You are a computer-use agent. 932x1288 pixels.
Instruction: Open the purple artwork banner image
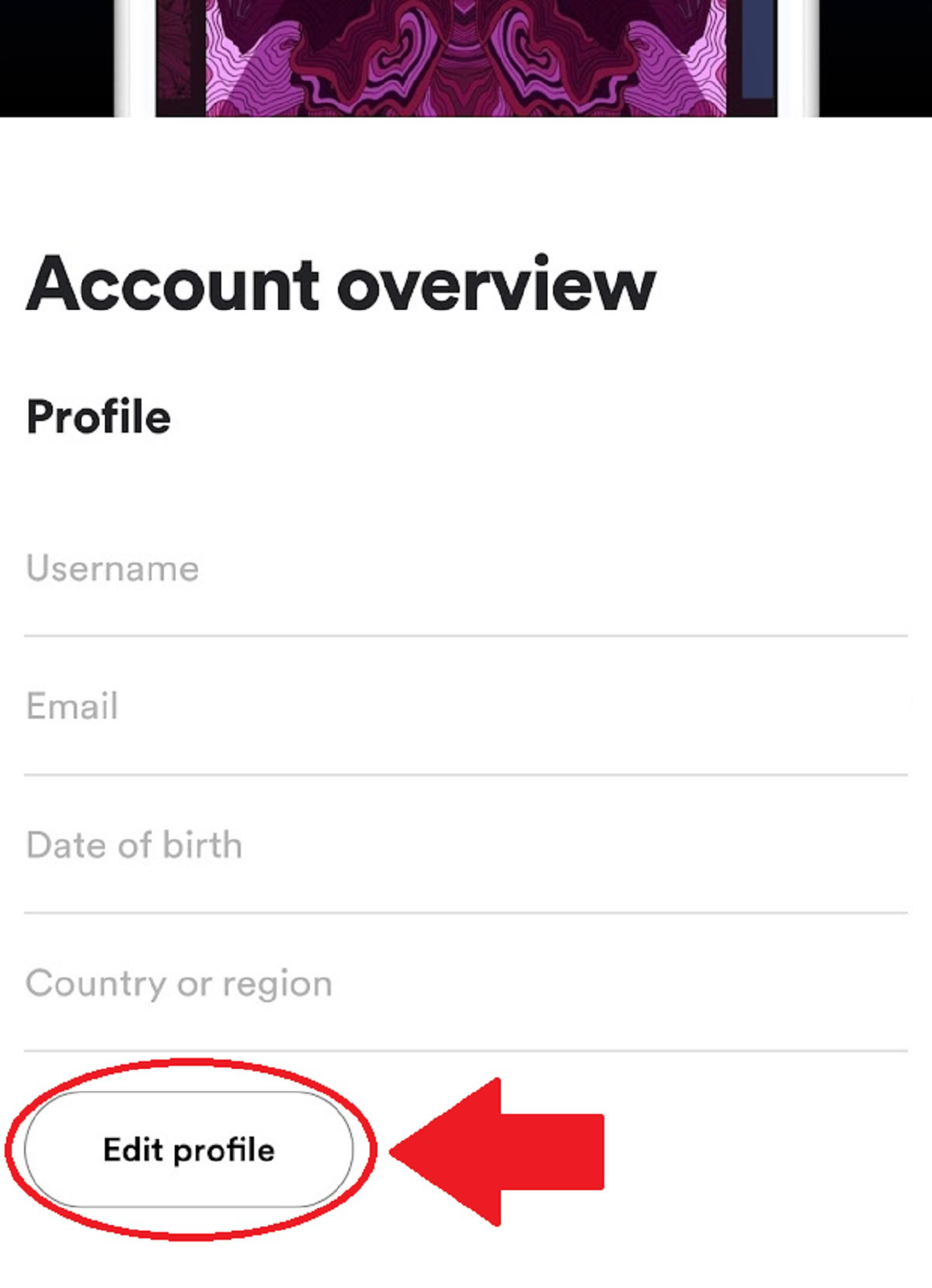coord(466,58)
